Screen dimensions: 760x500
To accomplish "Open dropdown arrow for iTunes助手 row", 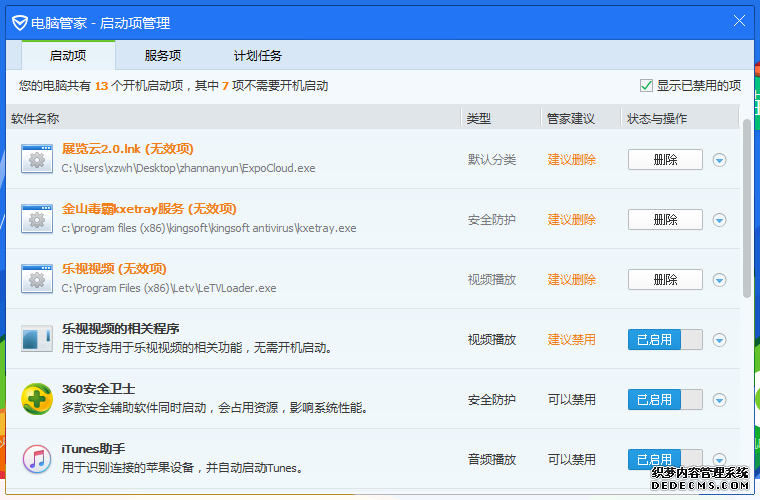I will pos(719,459).
